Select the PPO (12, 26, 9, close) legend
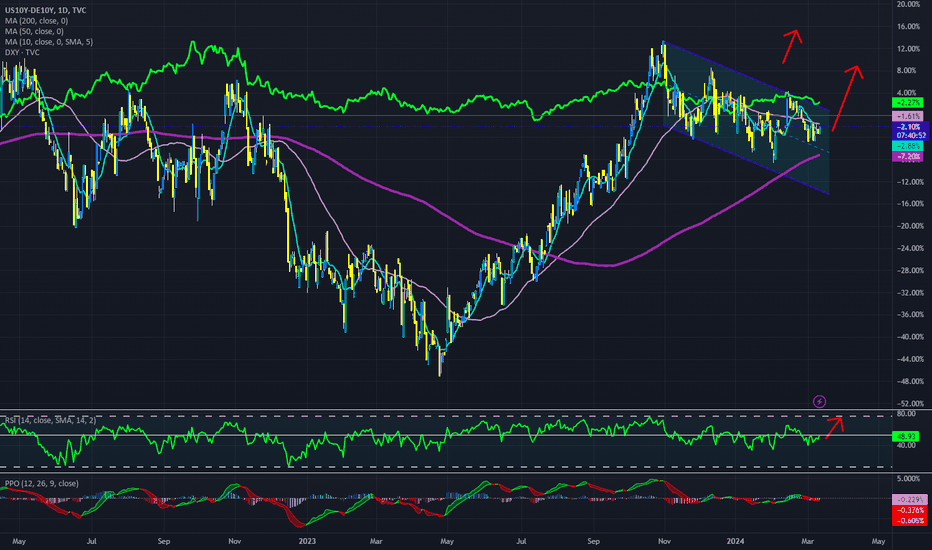 click(42, 483)
